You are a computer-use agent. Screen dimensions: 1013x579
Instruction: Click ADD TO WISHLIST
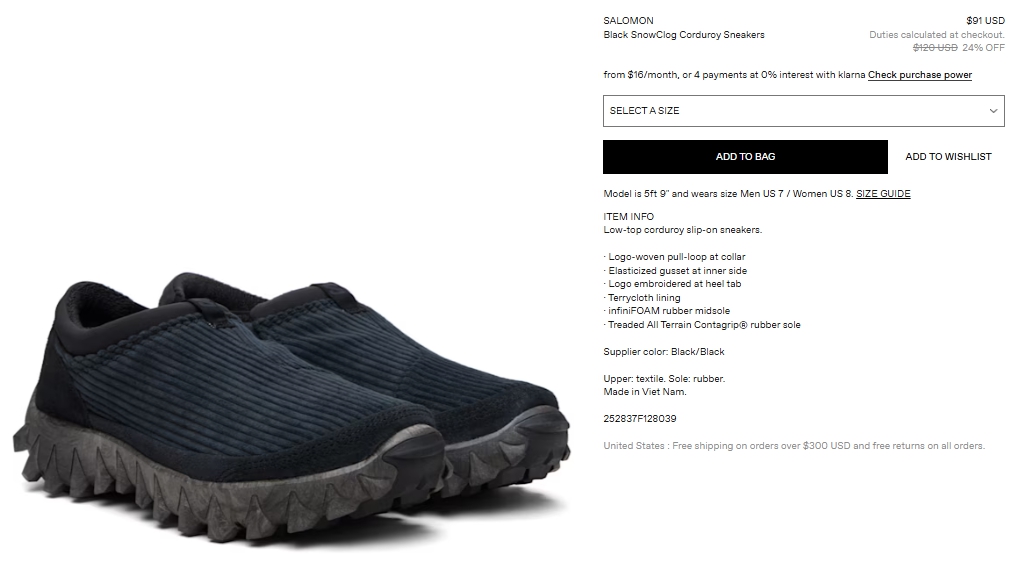point(948,157)
